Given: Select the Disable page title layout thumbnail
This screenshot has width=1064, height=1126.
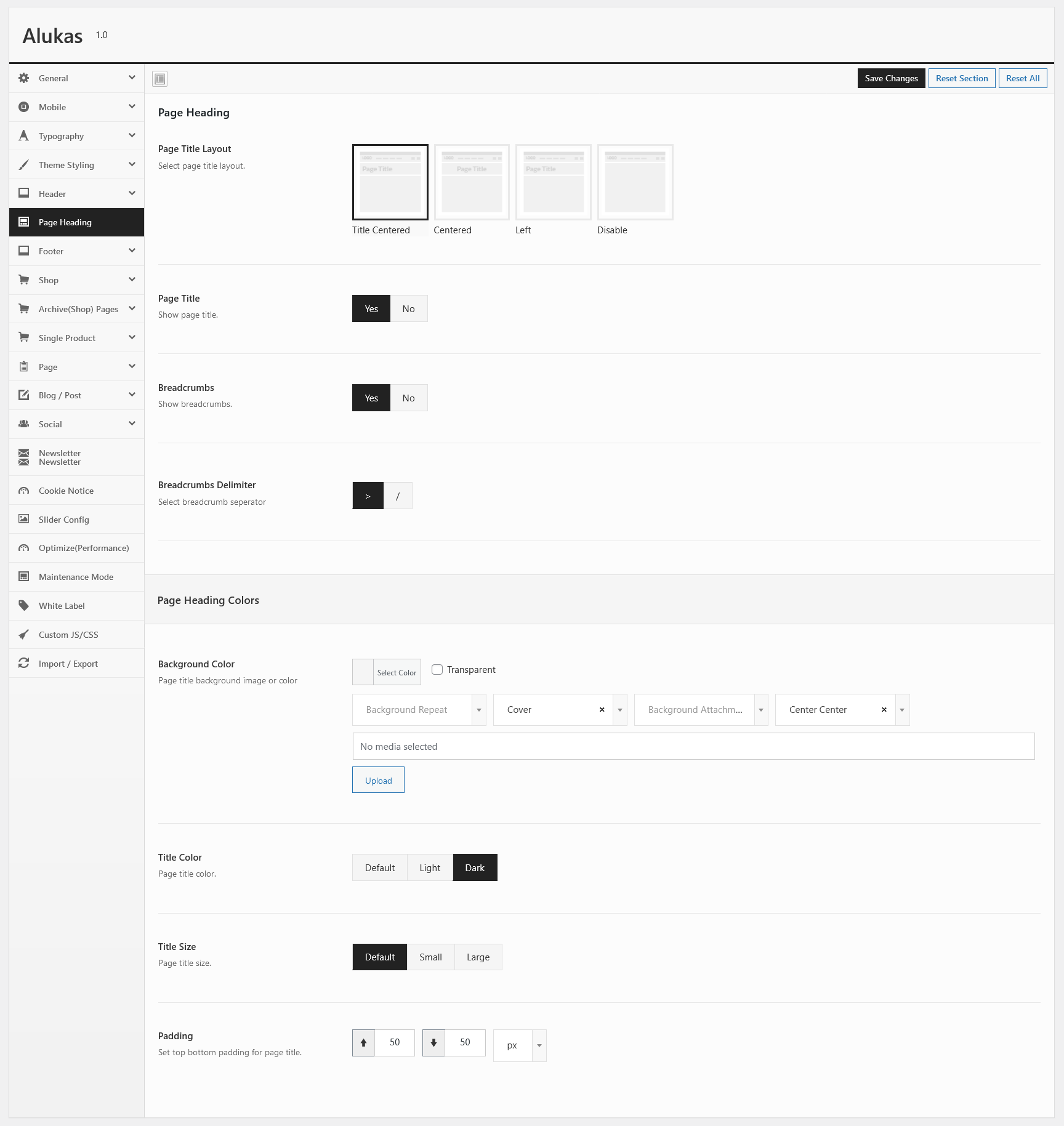Looking at the screenshot, I should coord(635,182).
